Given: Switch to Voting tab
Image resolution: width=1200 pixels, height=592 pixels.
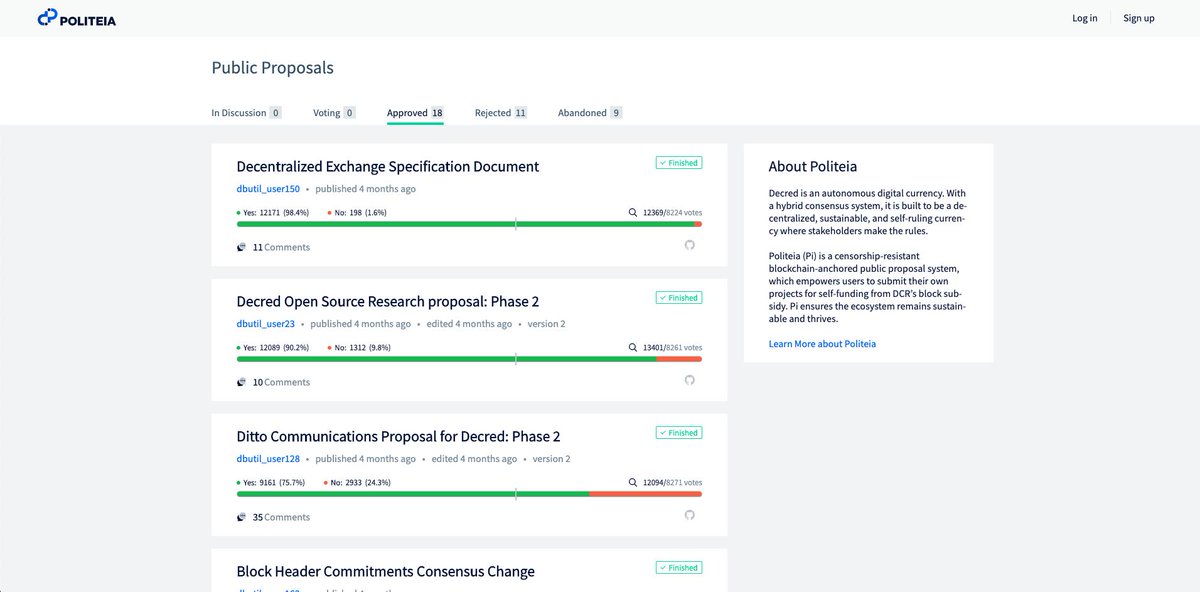Looking at the screenshot, I should (334, 113).
